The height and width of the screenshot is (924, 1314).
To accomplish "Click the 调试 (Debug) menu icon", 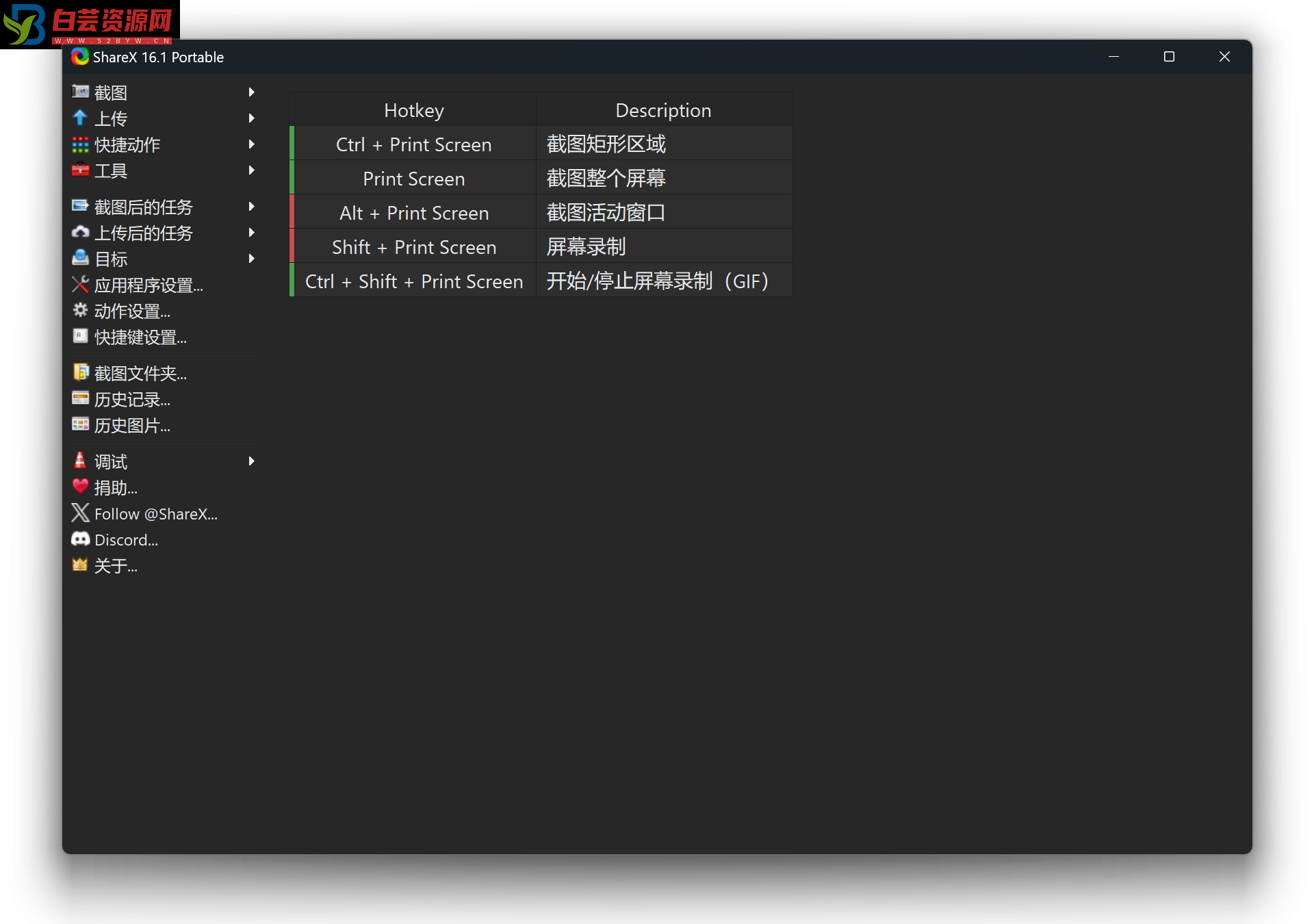I will coord(81,461).
